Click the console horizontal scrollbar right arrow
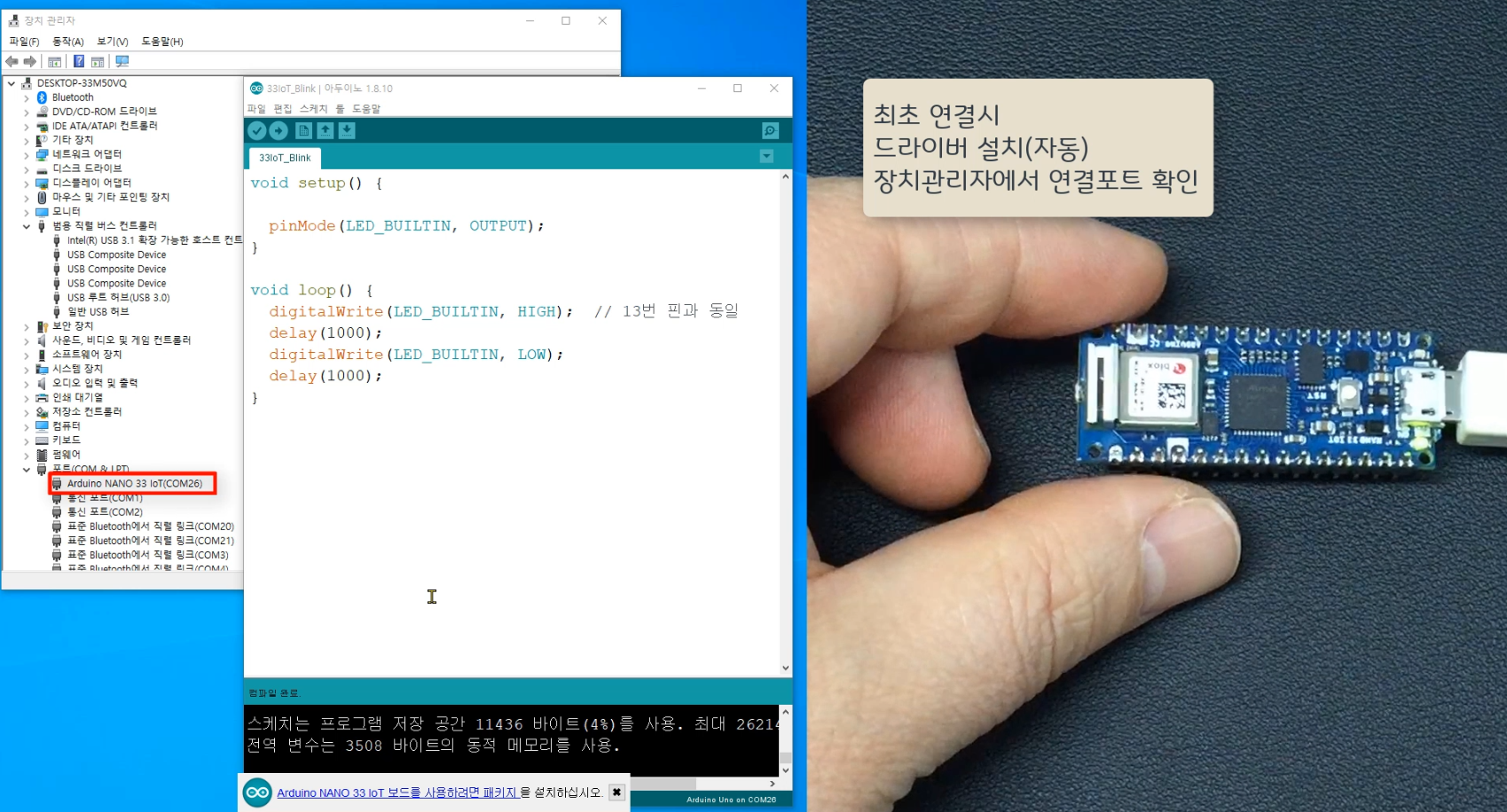 [773, 784]
